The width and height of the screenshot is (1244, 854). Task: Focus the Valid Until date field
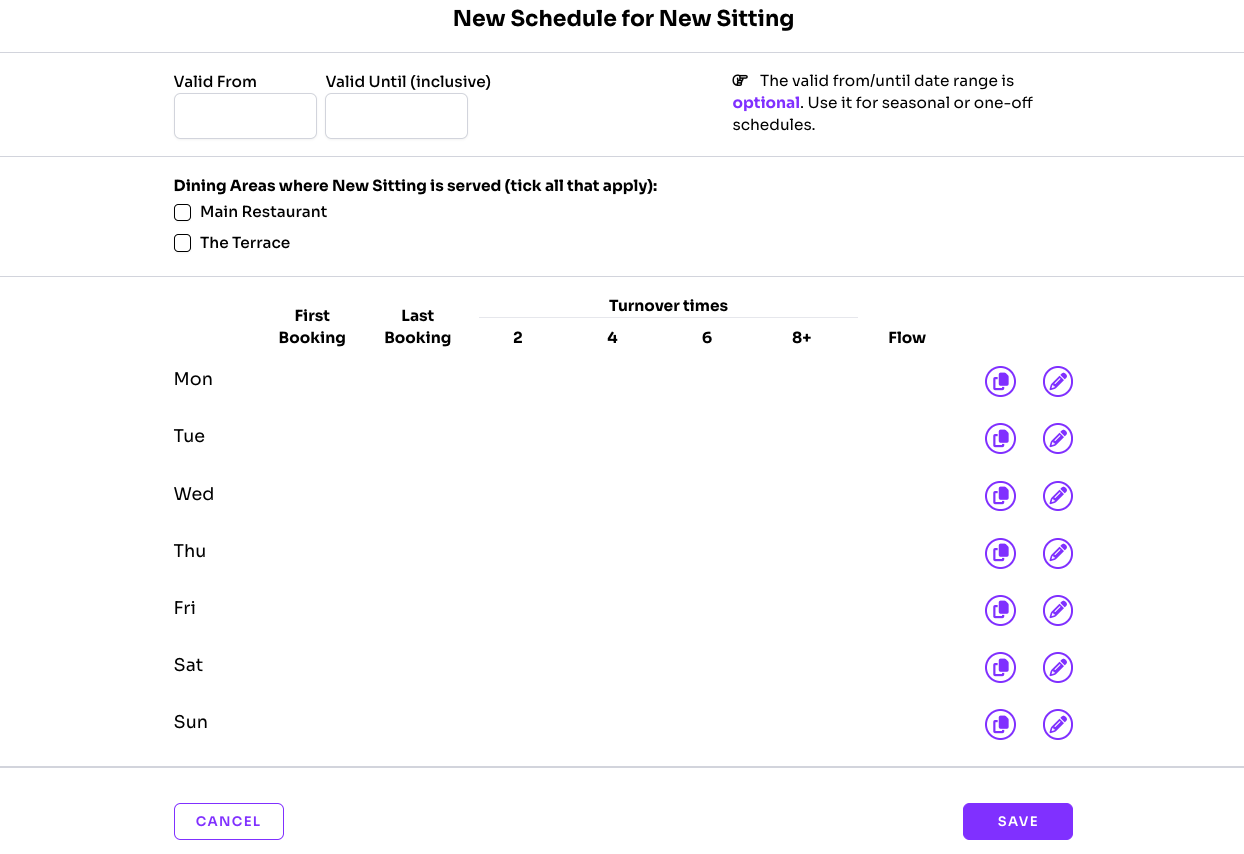coord(396,116)
